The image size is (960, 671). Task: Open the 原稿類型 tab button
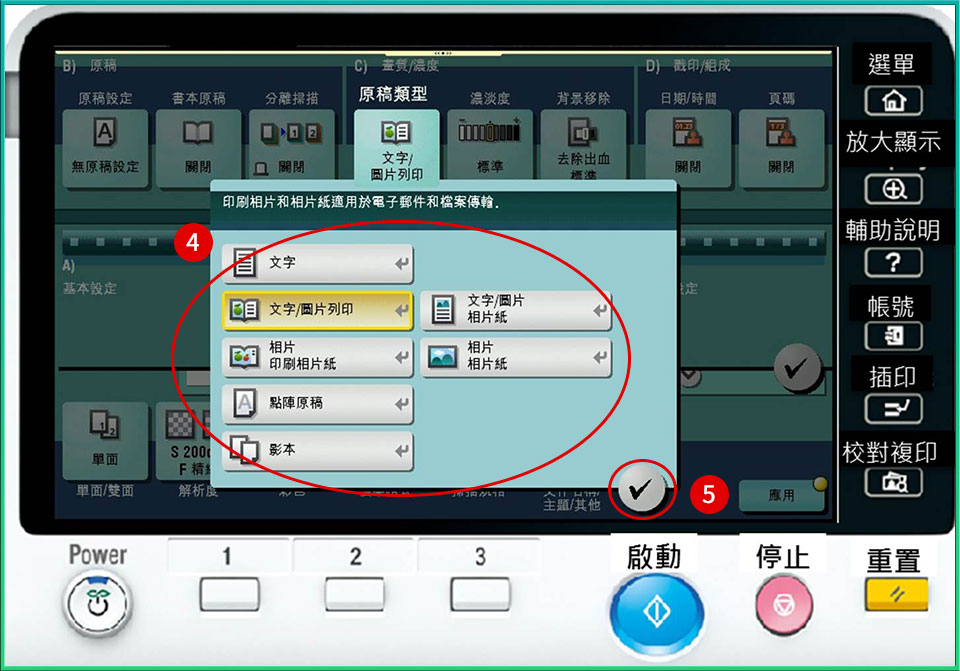click(x=396, y=145)
